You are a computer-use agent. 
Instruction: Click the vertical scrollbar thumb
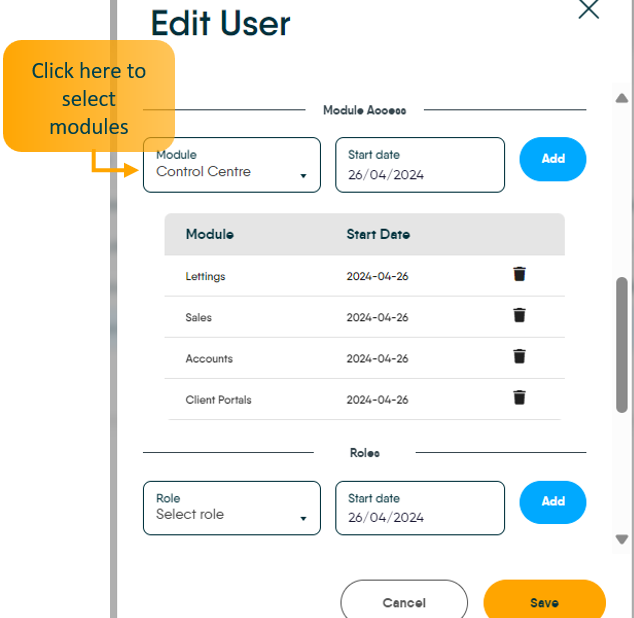tap(622, 343)
